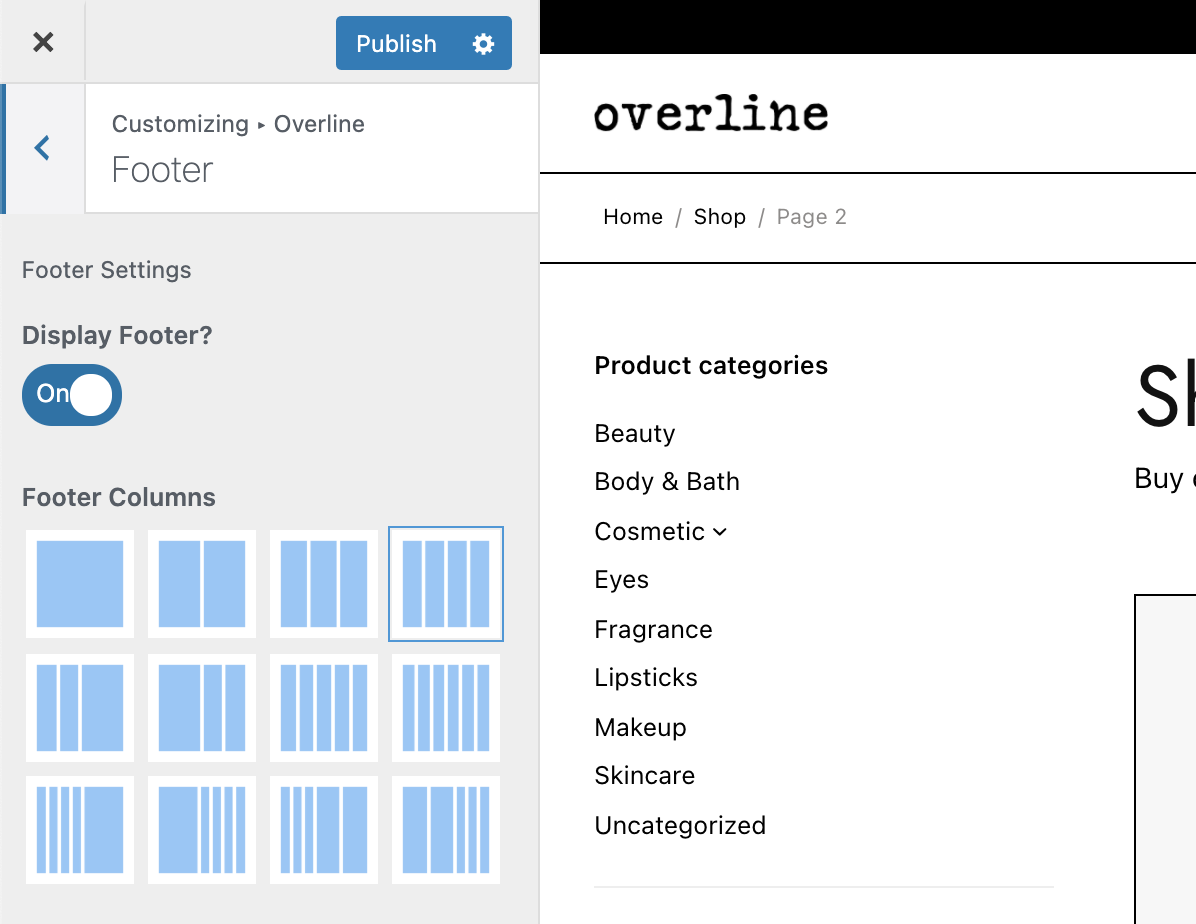This screenshot has height=924, width=1196.
Task: Select the three equal columns footer layout
Action: coord(324,583)
